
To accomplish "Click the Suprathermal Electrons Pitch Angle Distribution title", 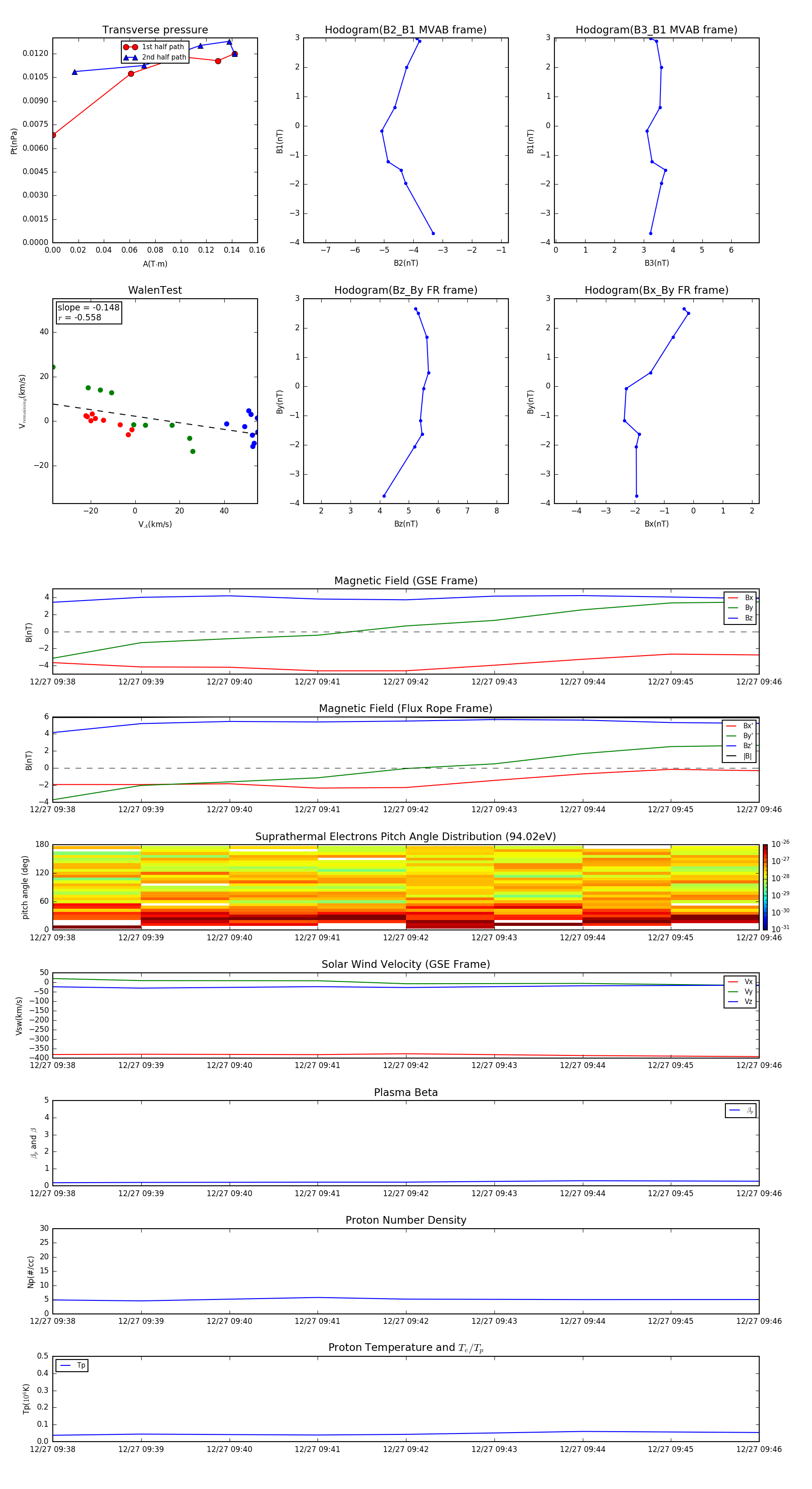I will click(x=406, y=837).
